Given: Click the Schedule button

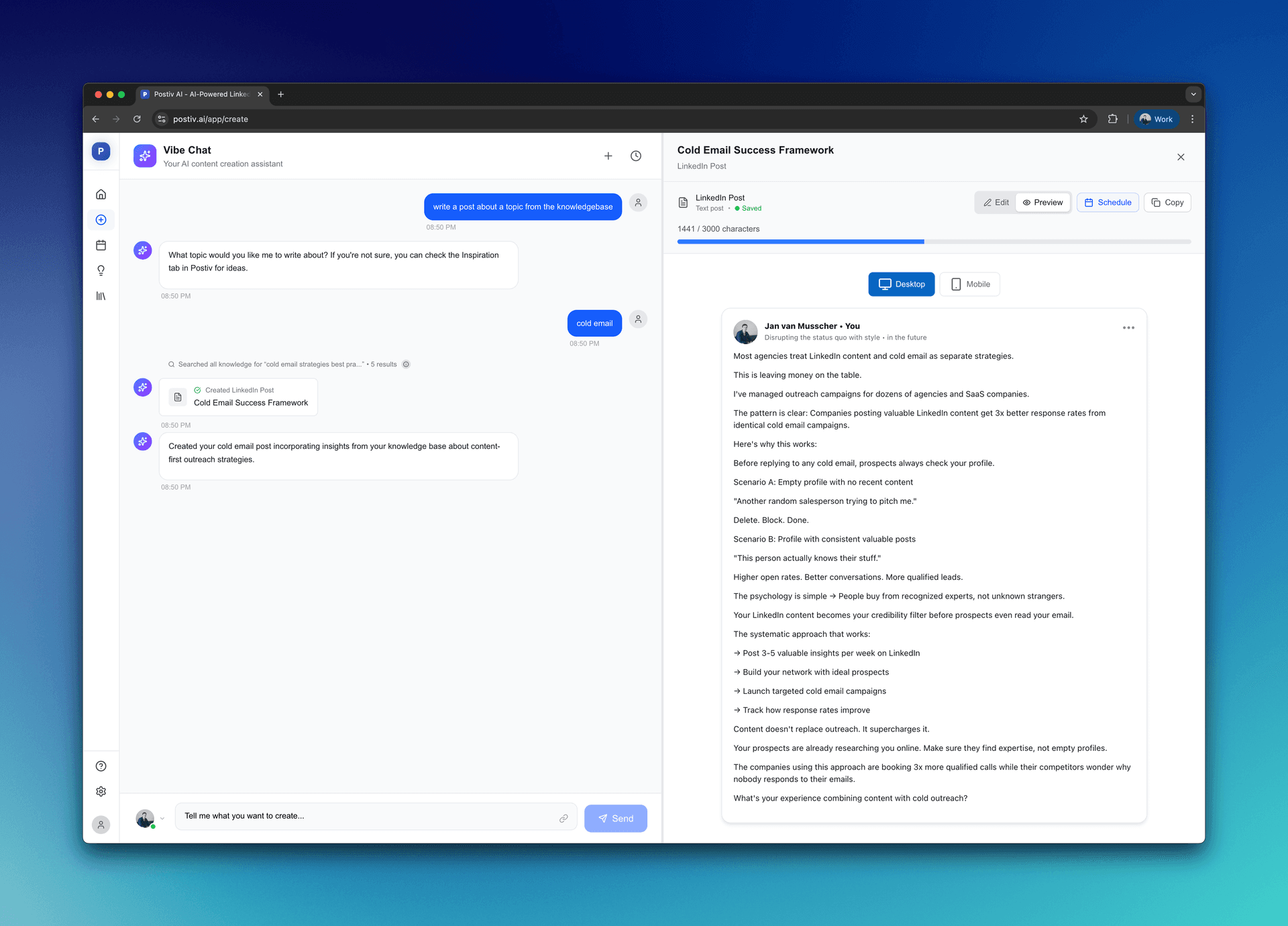Looking at the screenshot, I should point(1108,203).
